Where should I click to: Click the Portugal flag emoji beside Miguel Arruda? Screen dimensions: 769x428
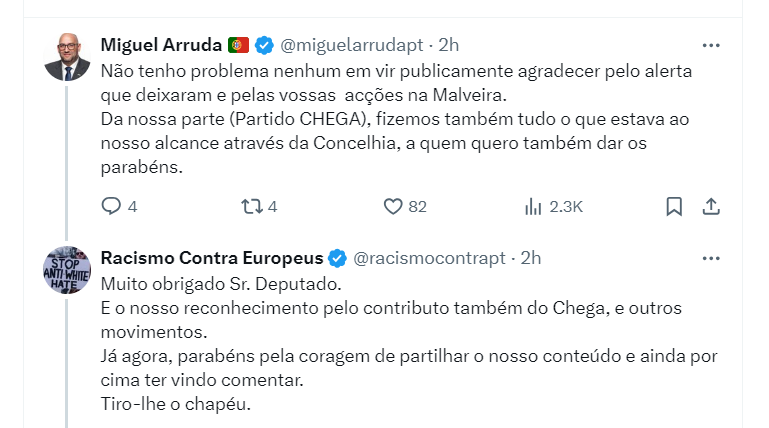238,45
